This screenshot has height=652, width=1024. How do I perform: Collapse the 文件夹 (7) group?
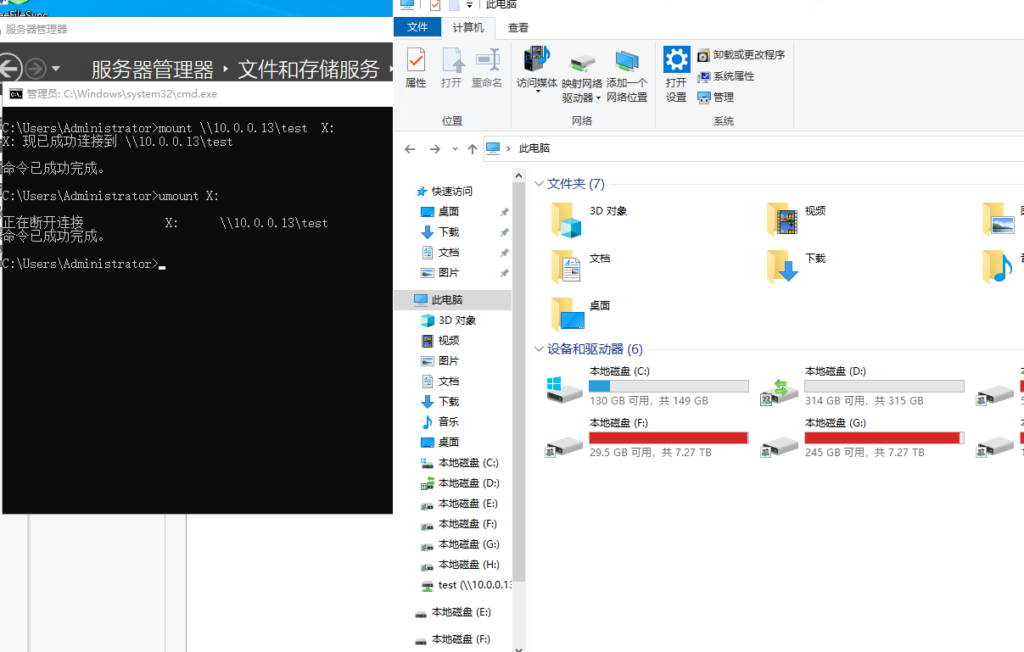539,184
